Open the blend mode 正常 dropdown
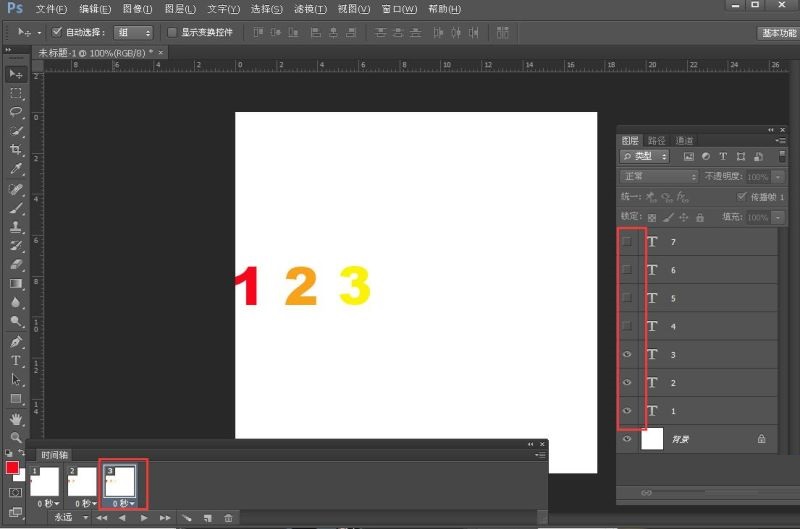The width and height of the screenshot is (800, 529). [660, 176]
